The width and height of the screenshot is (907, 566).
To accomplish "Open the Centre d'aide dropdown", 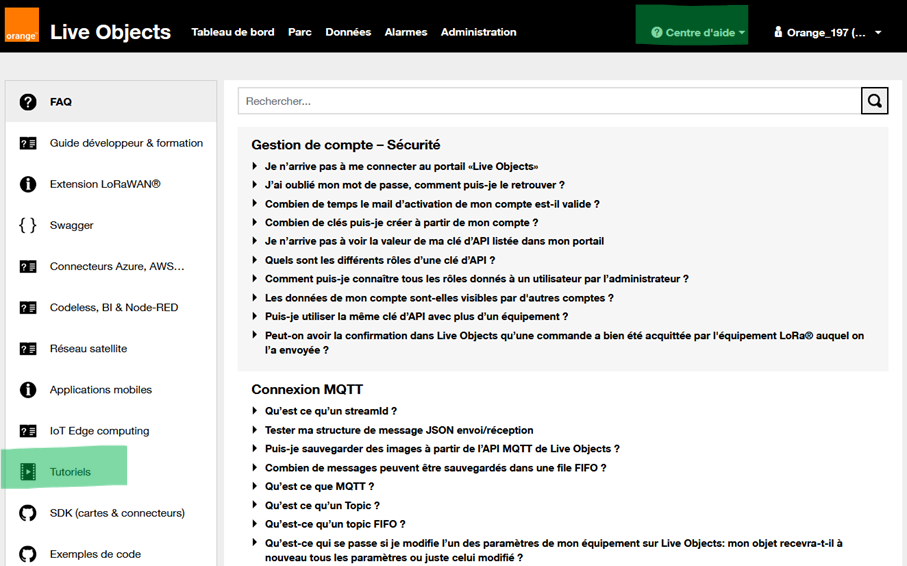I will pos(698,32).
